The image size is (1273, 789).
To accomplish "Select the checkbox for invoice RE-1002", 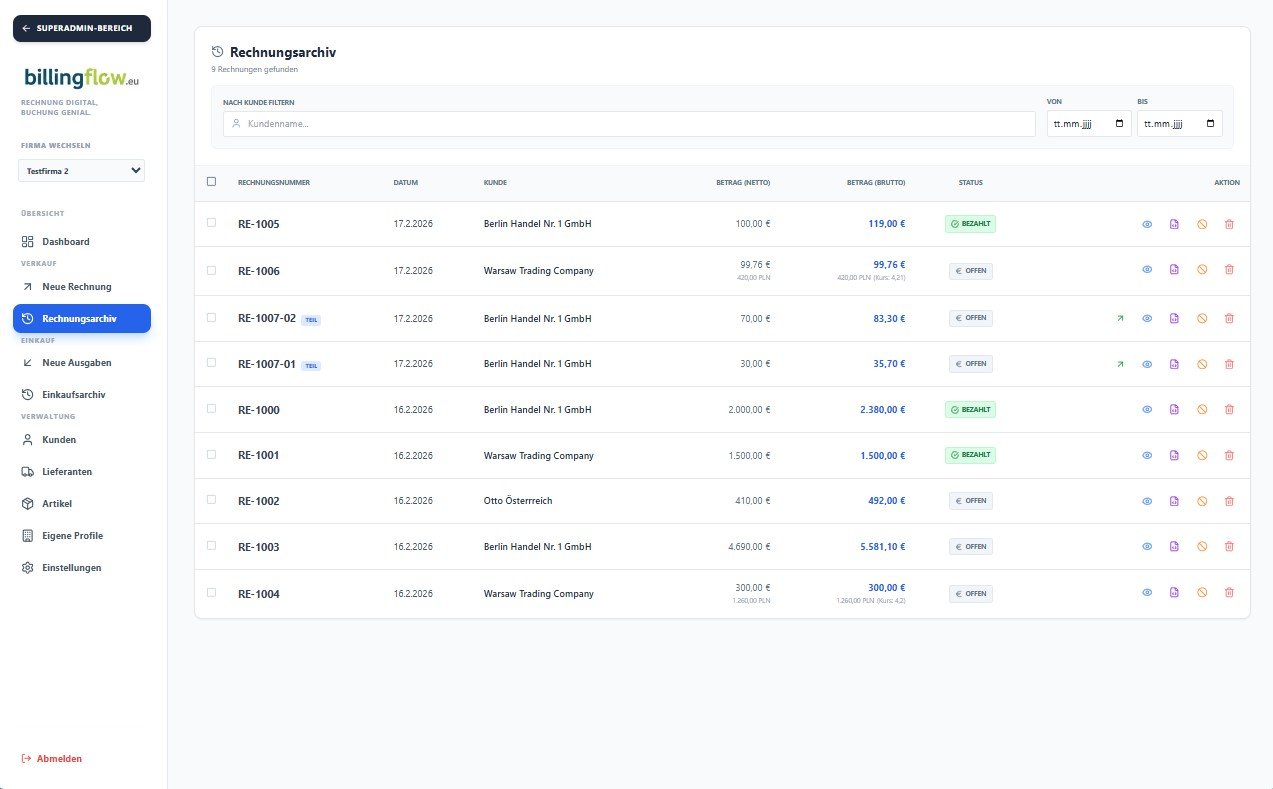I will pos(211,500).
